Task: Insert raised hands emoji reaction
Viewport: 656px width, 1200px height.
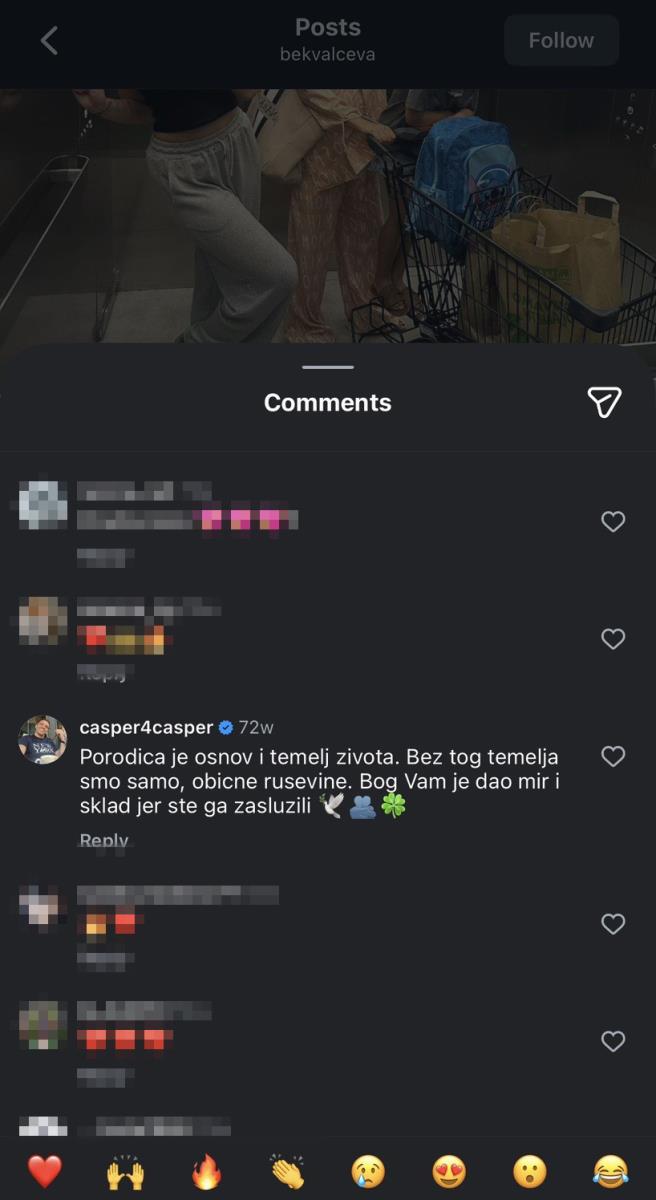Action: pyautogui.click(x=125, y=1170)
